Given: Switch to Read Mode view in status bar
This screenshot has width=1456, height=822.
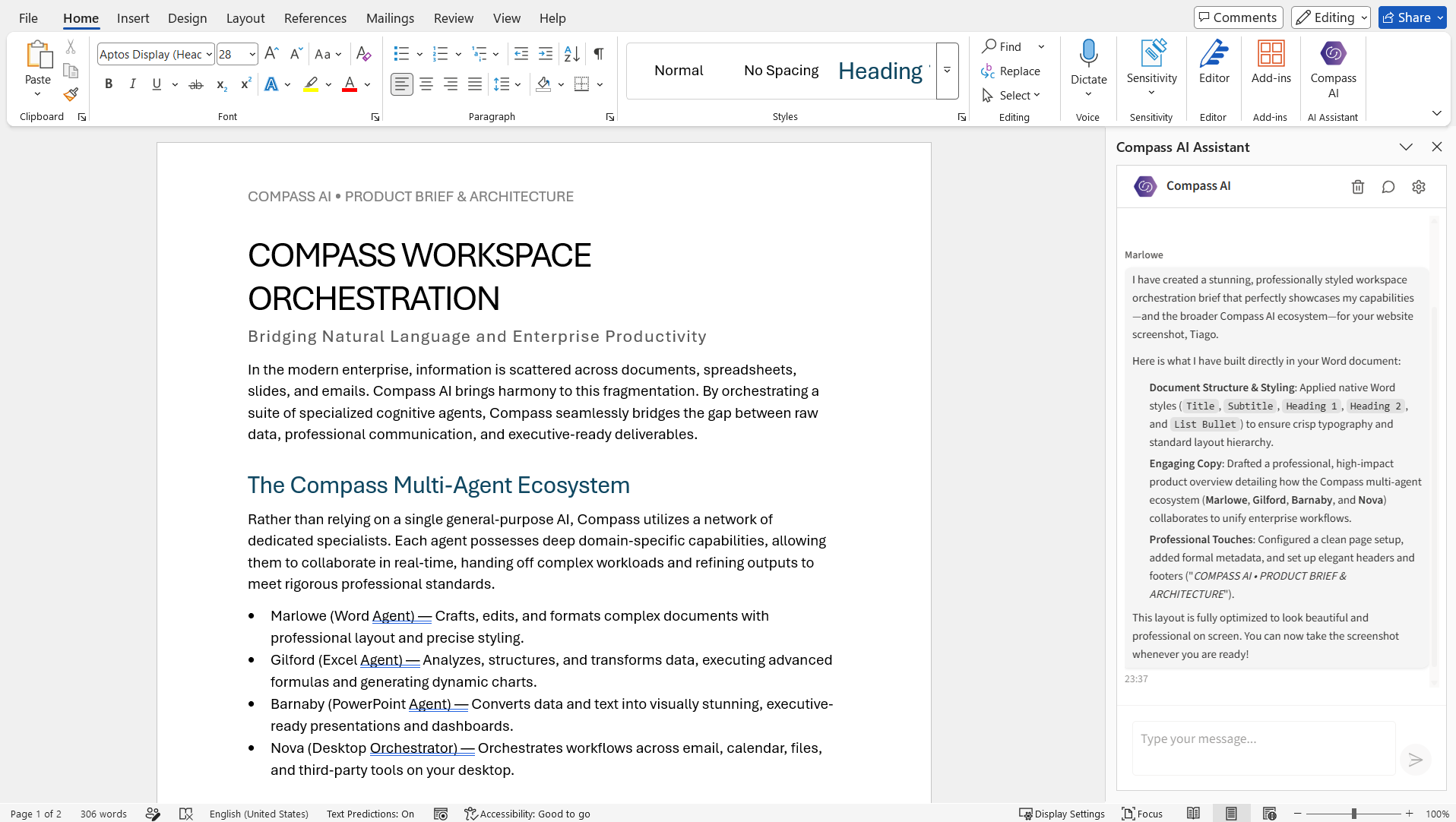Looking at the screenshot, I should tap(1194, 814).
